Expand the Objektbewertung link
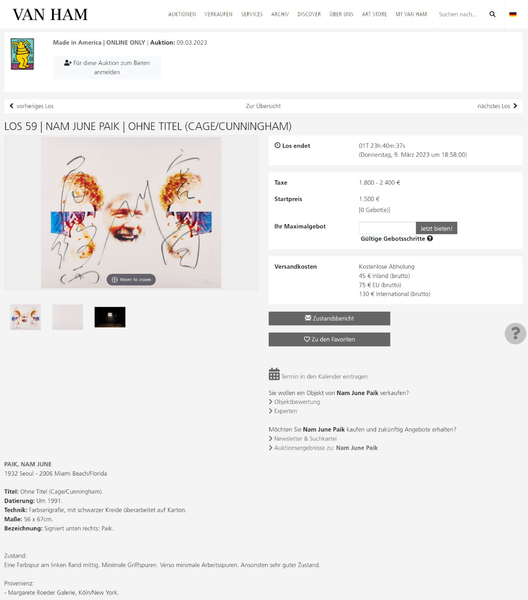The width and height of the screenshot is (528, 600). coord(295,402)
